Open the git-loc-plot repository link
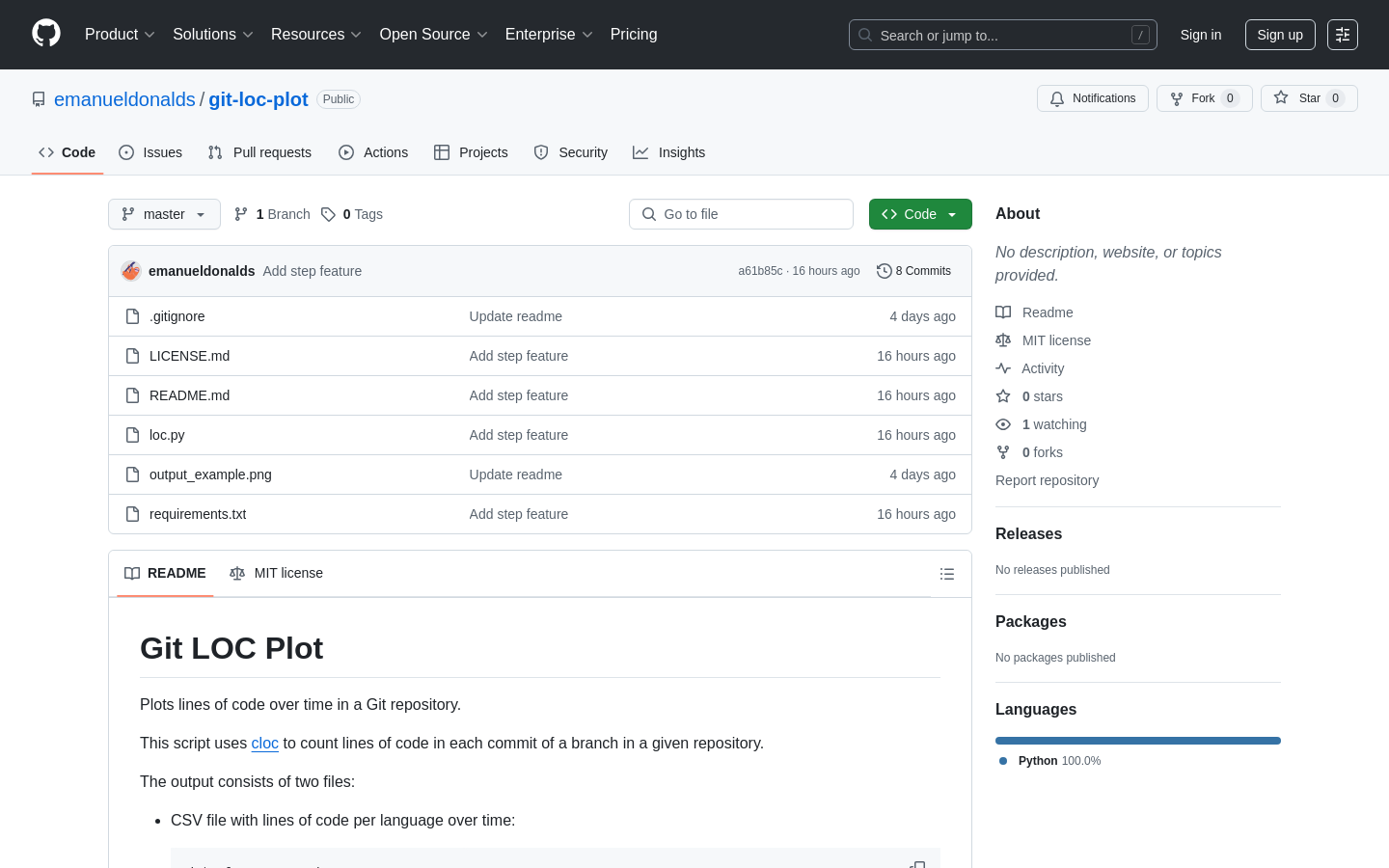 click(x=259, y=99)
